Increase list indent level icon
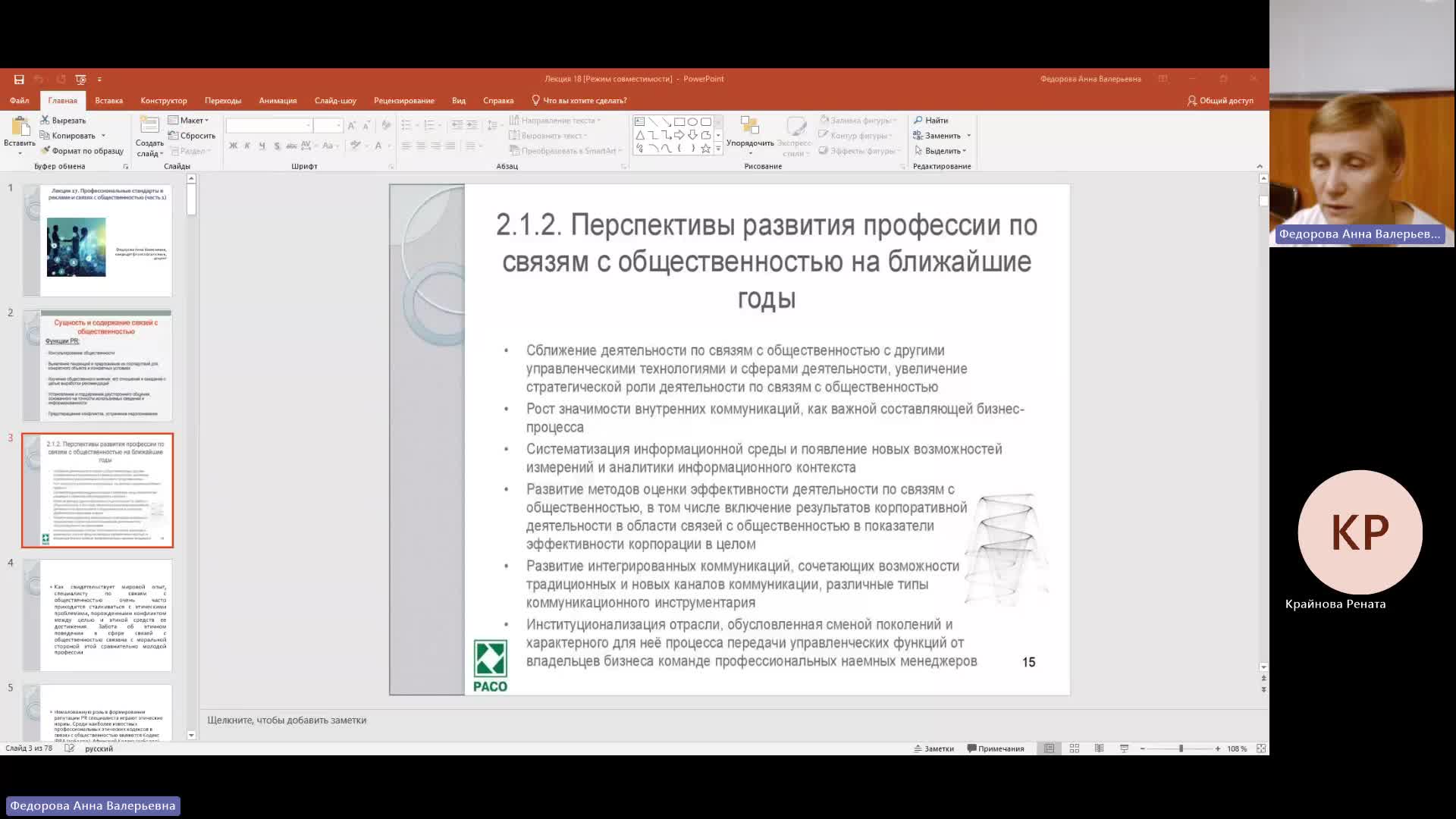Viewport: 1456px width, 819px height. click(x=472, y=125)
